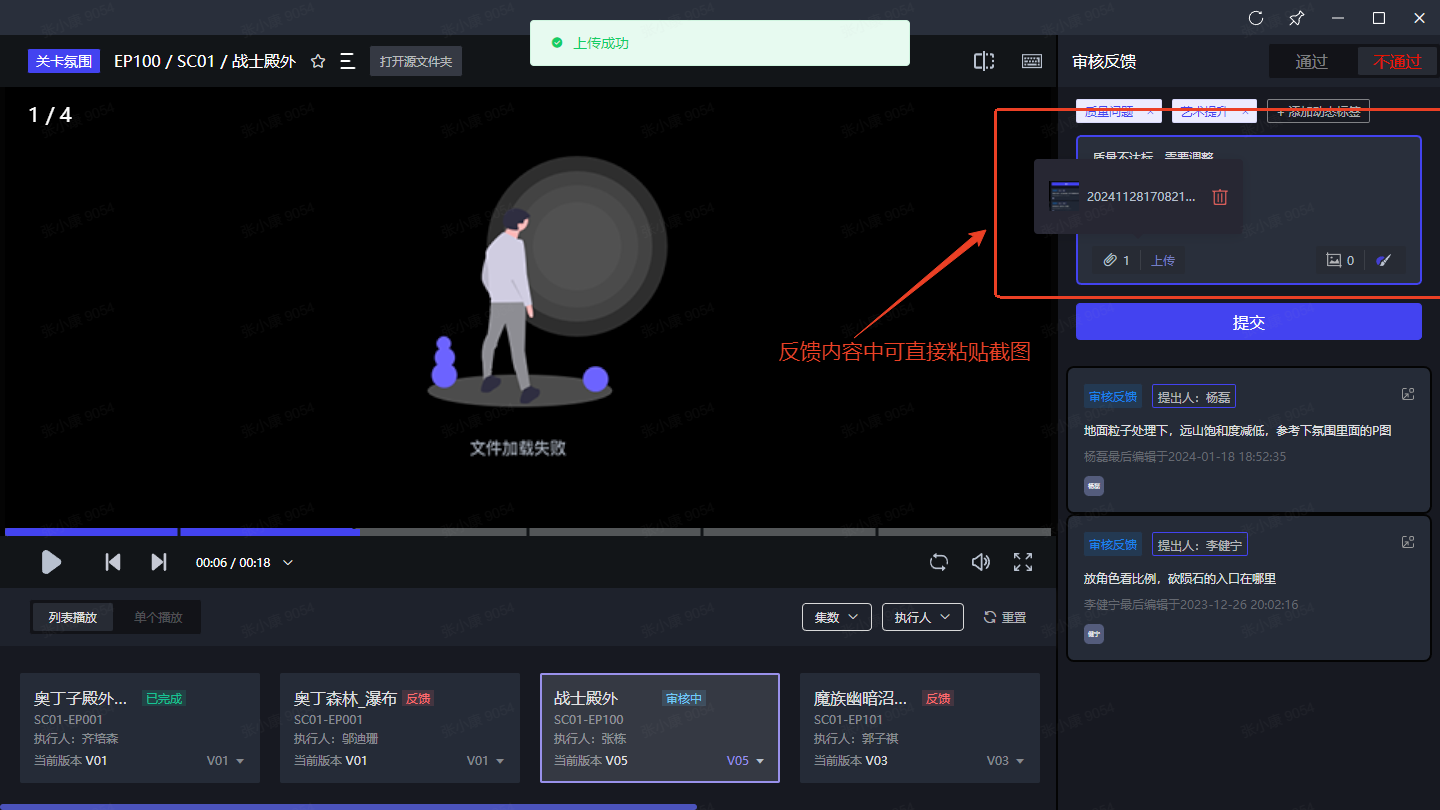Image resolution: width=1440 pixels, height=810 pixels.
Task: Open the 集数 dropdown filter
Action: click(836, 617)
